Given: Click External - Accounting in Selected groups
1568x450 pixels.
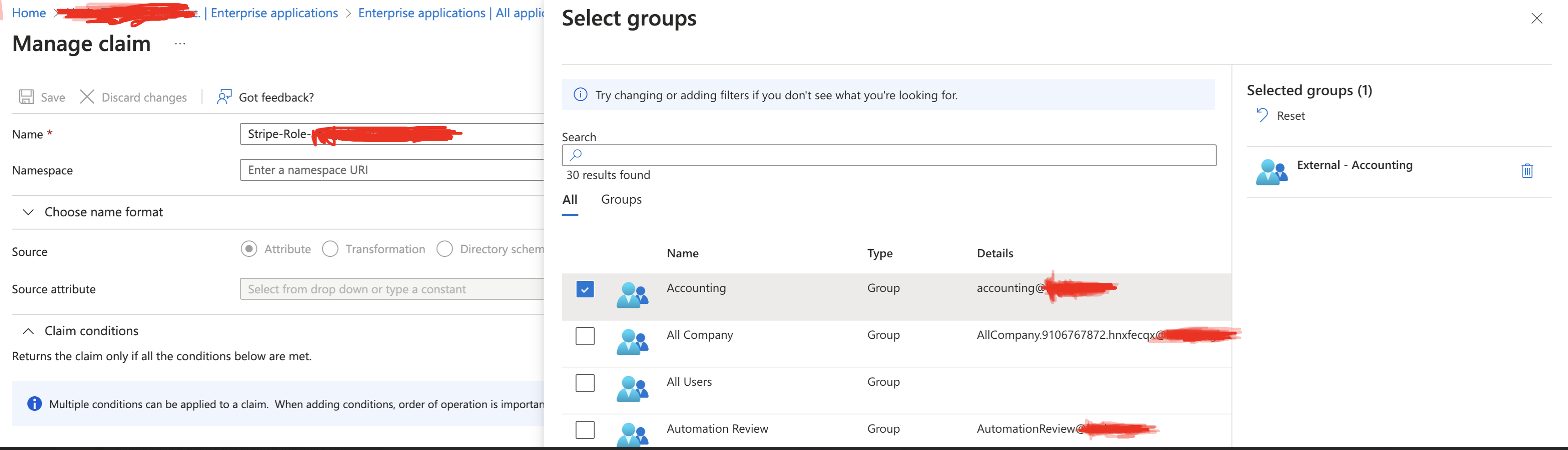Looking at the screenshot, I should (x=1354, y=165).
